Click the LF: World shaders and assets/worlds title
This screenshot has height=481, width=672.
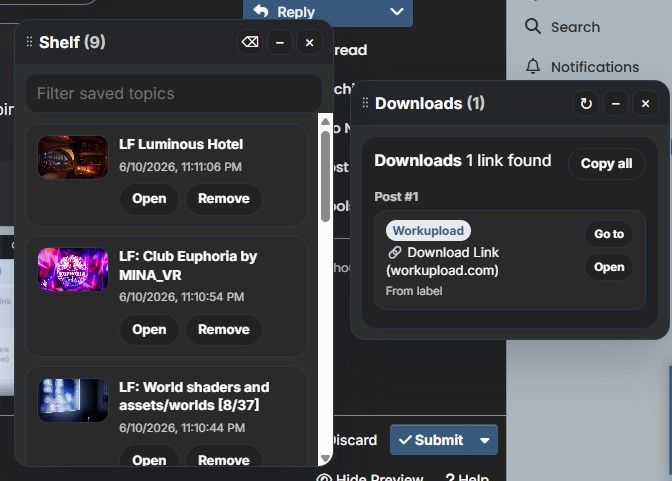point(194,396)
